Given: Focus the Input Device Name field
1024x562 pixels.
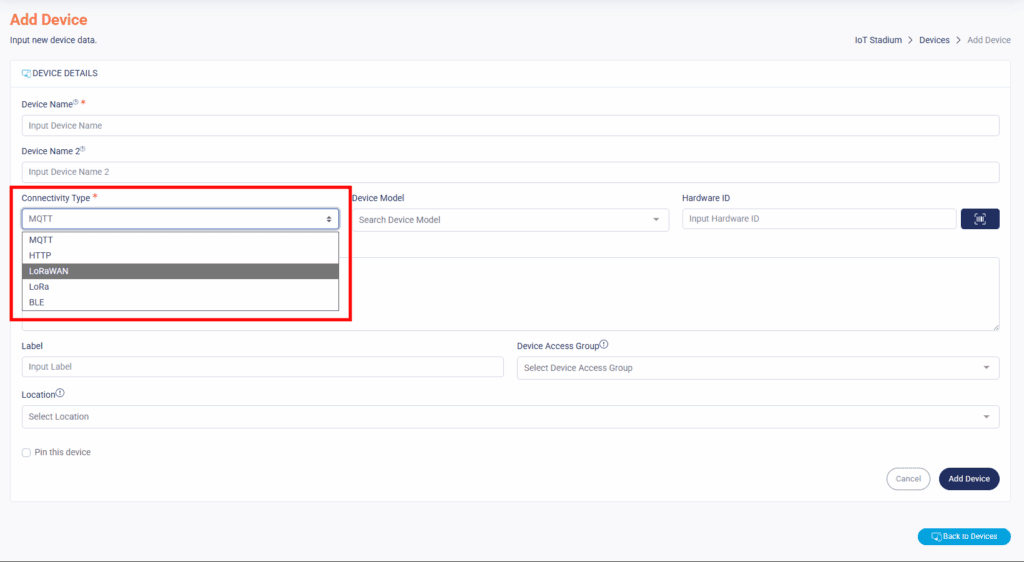Looking at the screenshot, I should click(x=510, y=126).
